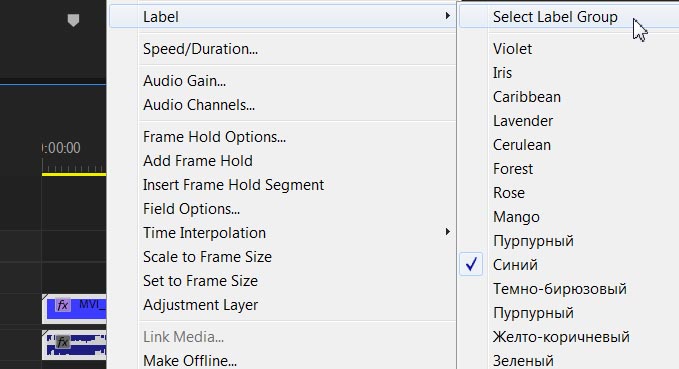Apply the Forest label
The image size is (679, 369).
[x=513, y=169]
